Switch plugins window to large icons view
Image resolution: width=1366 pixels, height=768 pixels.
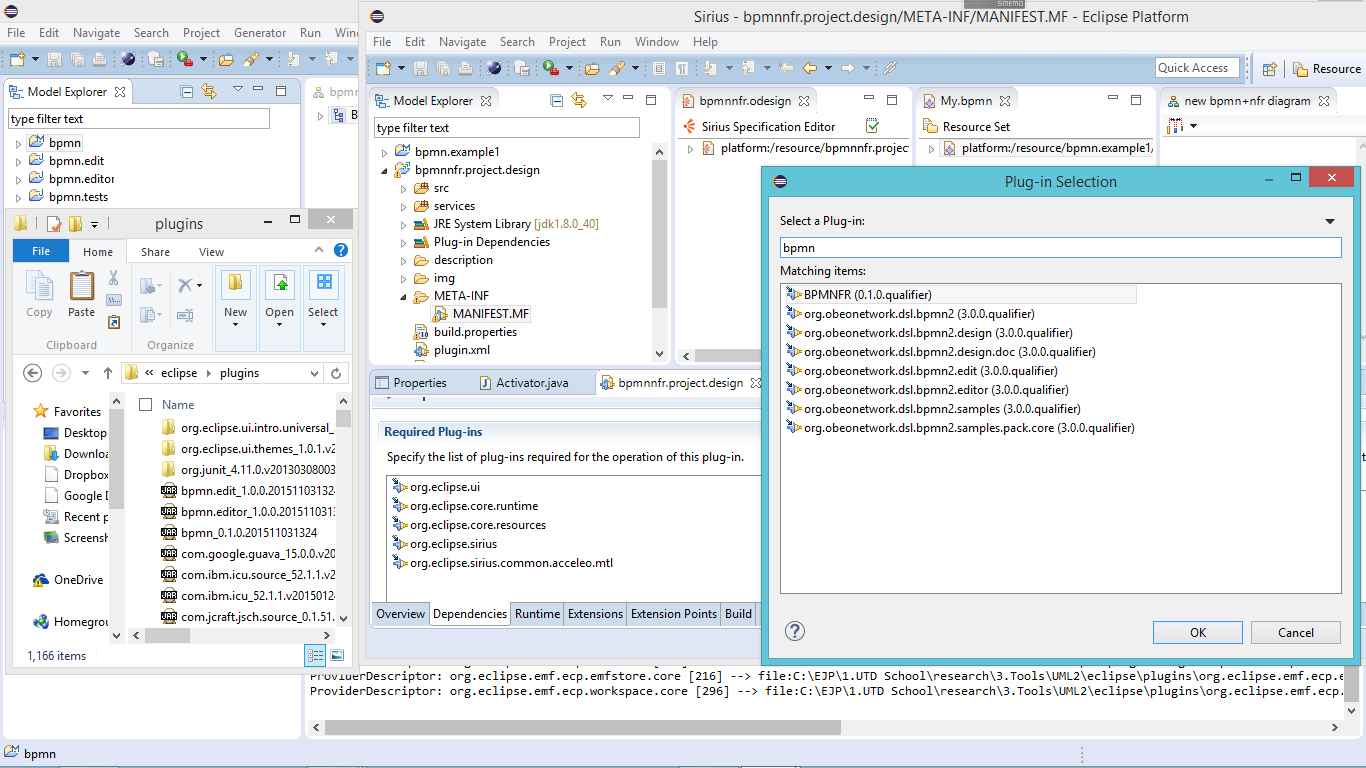click(337, 655)
